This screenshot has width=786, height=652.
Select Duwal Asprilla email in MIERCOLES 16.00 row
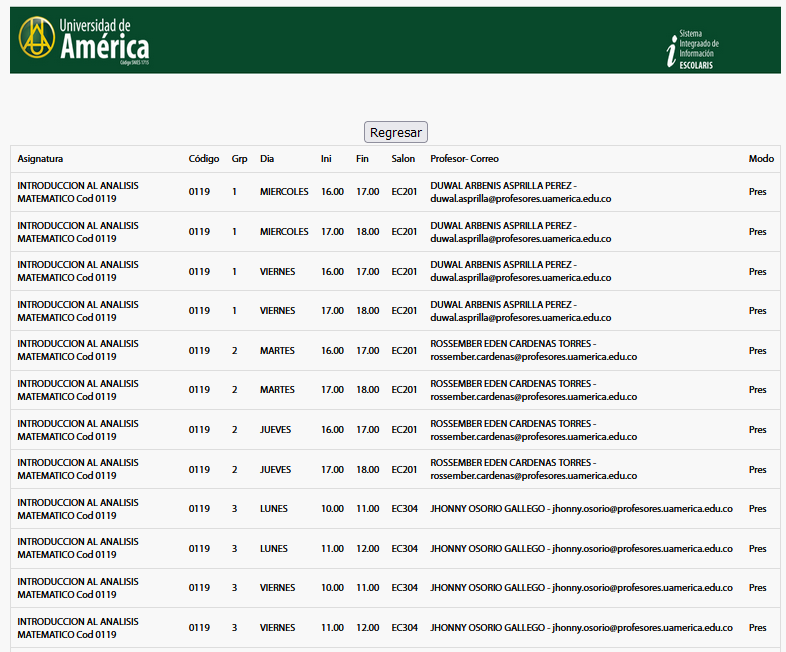[x=520, y=199]
